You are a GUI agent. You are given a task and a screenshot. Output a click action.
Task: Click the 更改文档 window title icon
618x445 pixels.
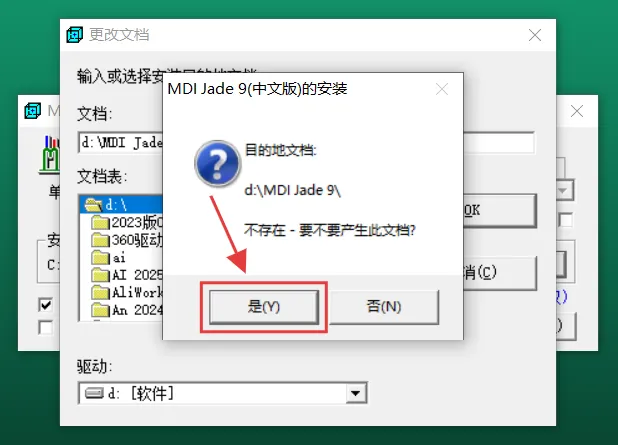pos(74,35)
